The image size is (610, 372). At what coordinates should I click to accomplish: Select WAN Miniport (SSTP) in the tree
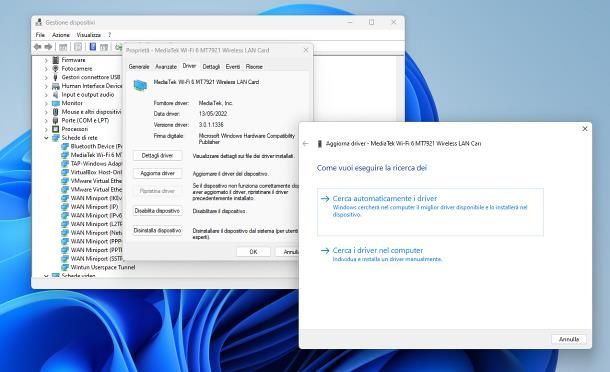[x=92, y=258]
